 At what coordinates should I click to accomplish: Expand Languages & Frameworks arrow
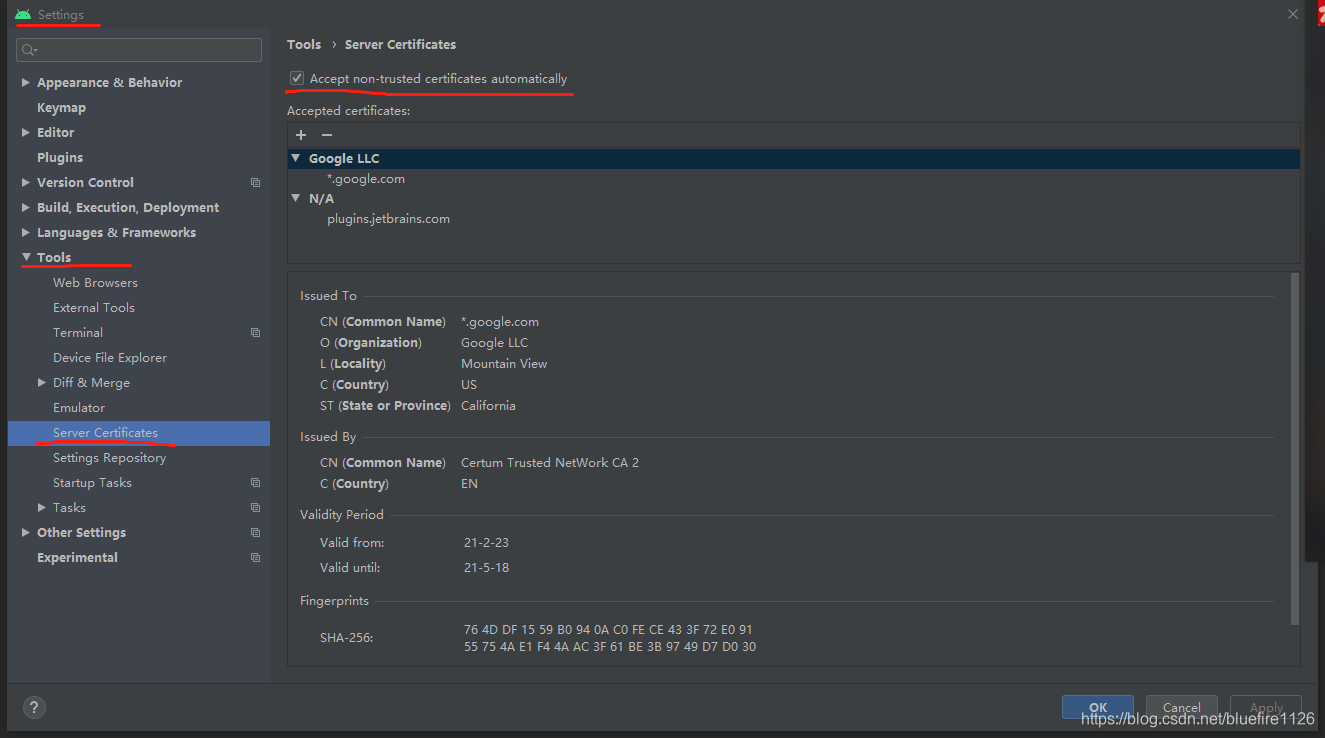[x=26, y=233]
